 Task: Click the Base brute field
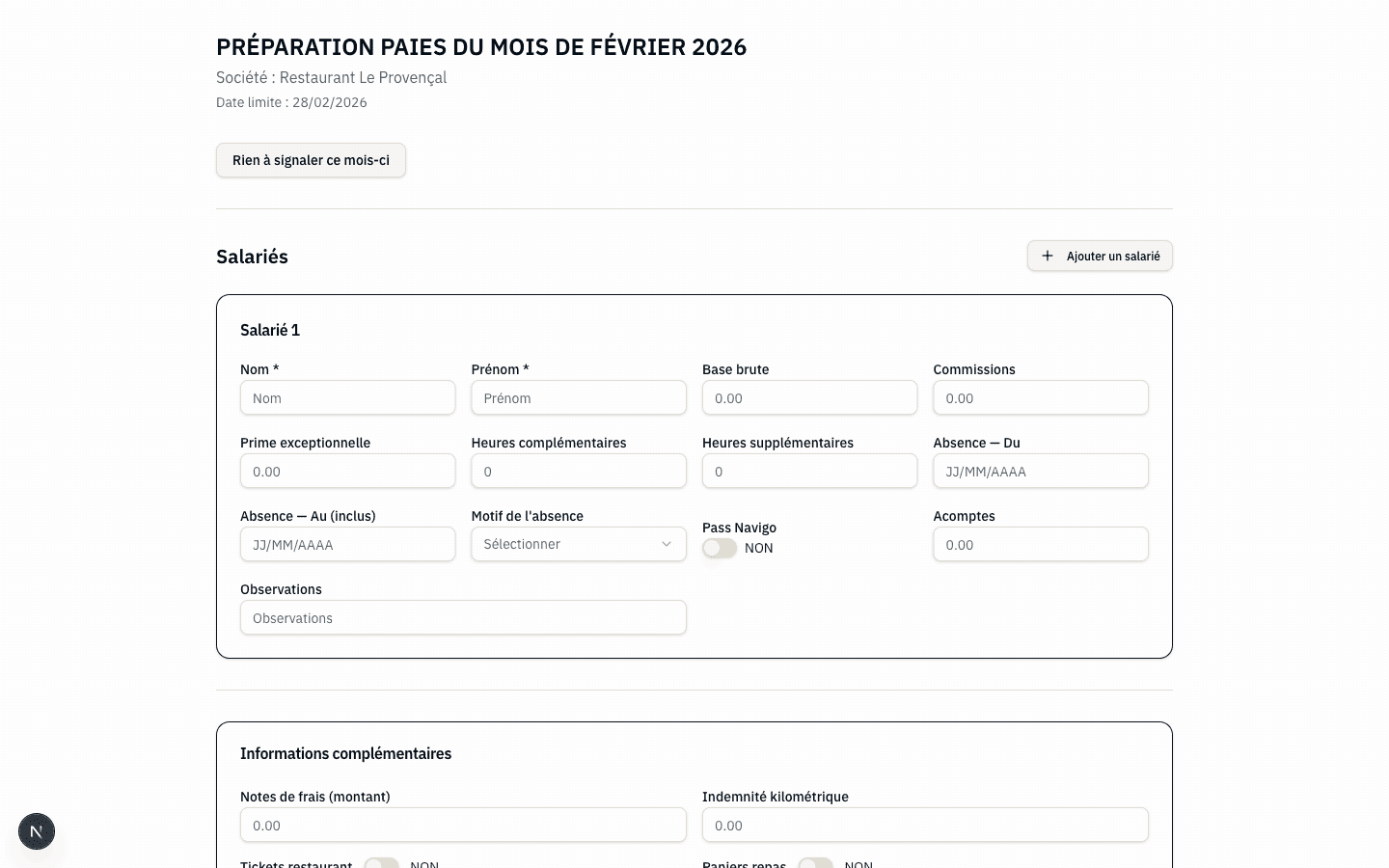tap(809, 397)
